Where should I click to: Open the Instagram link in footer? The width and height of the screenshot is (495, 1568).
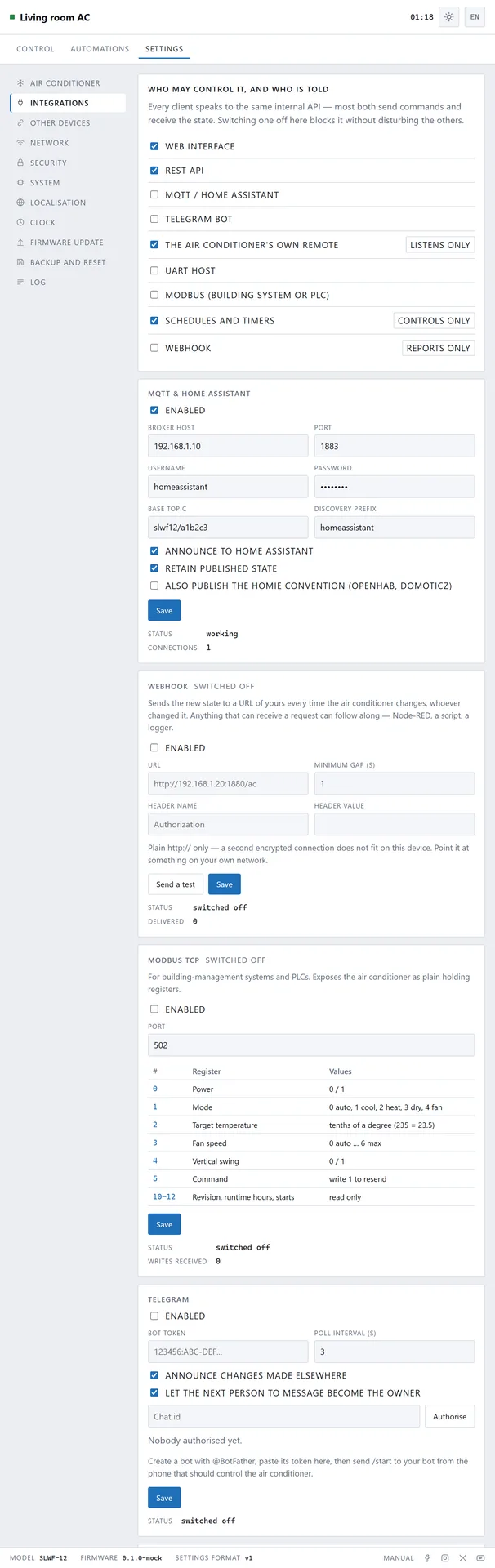445,1558
